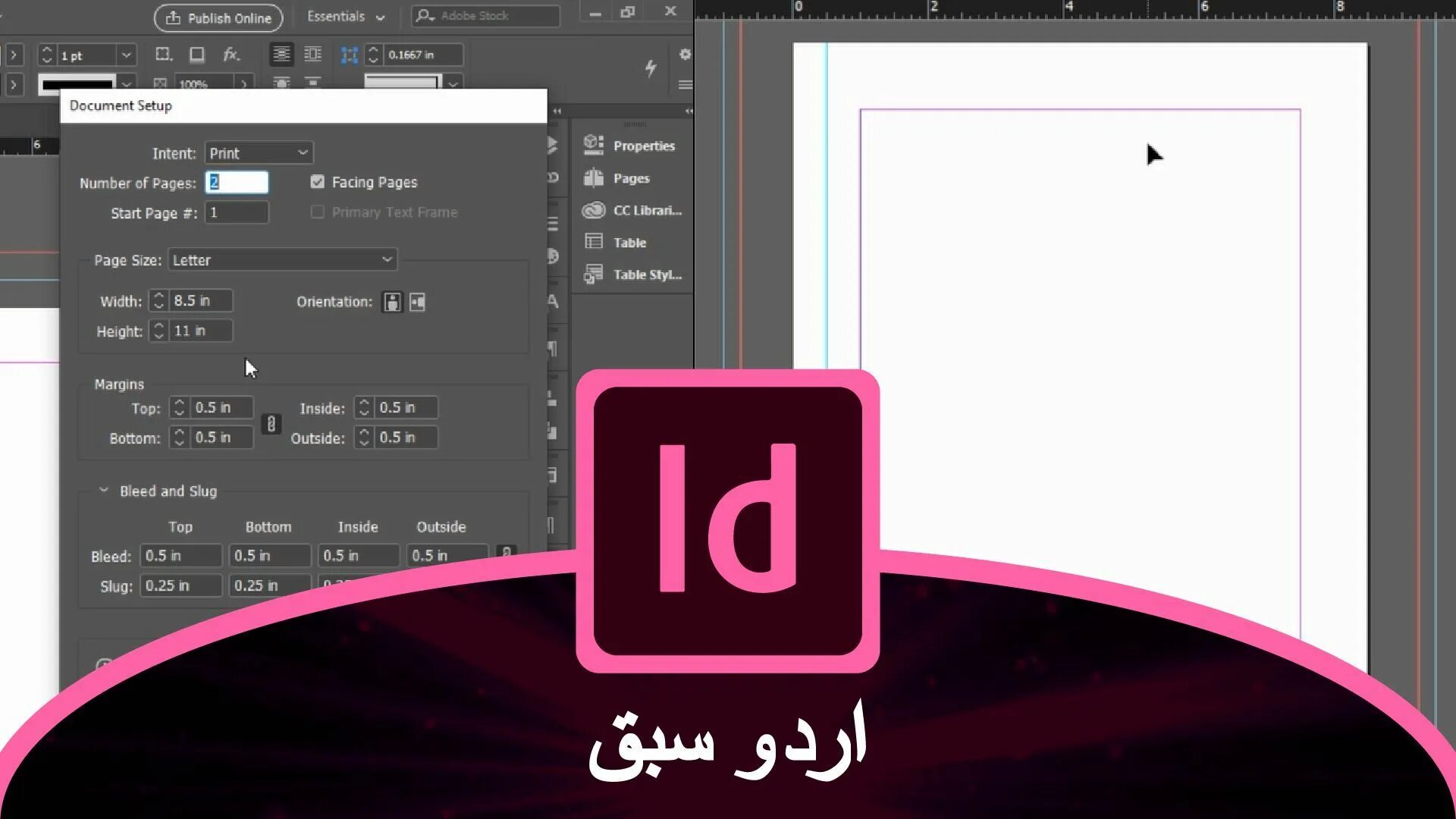Screen dimensions: 1456x819
Task: Apply drop shadow icon in control bar
Action: (197, 55)
